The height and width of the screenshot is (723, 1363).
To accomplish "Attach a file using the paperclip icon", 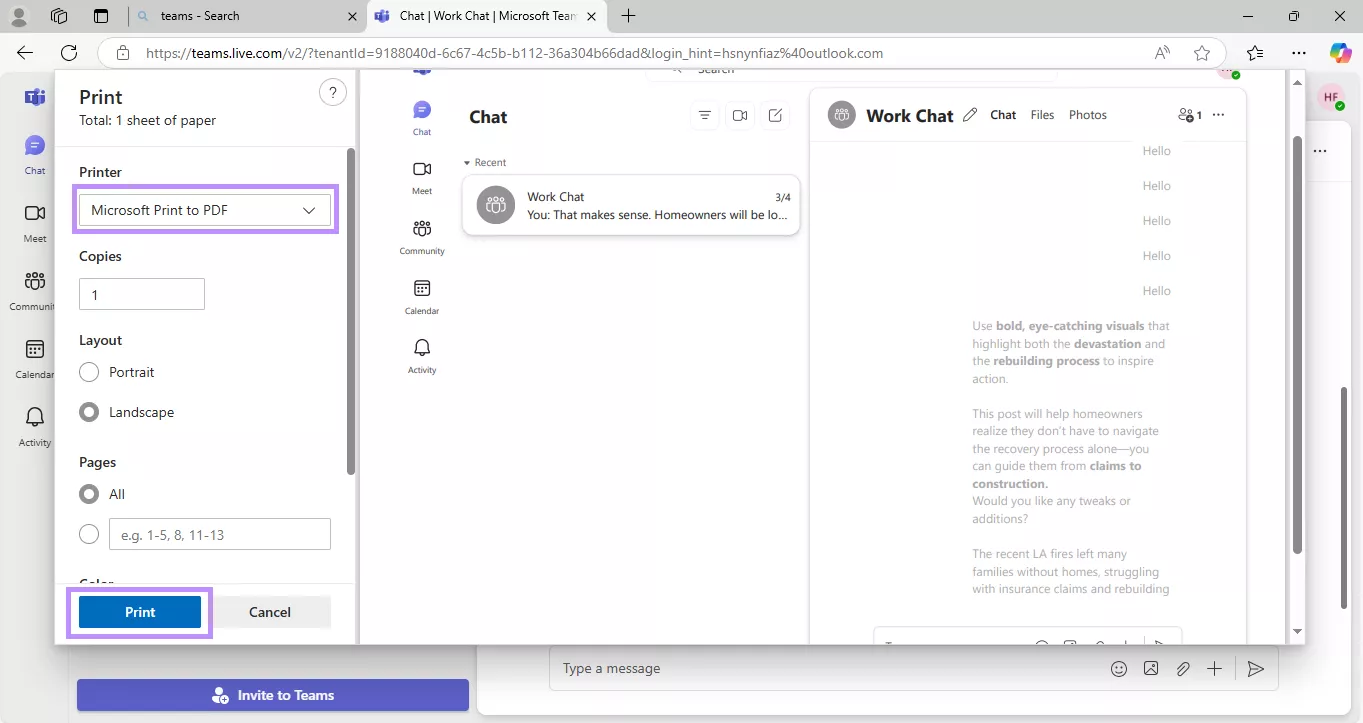I will click(x=1183, y=668).
